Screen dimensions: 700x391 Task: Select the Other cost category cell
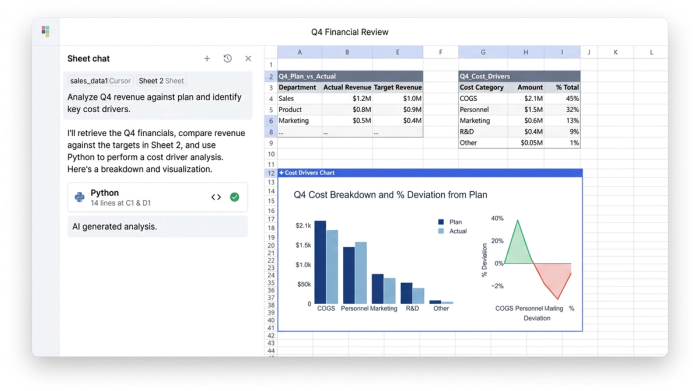483,143
